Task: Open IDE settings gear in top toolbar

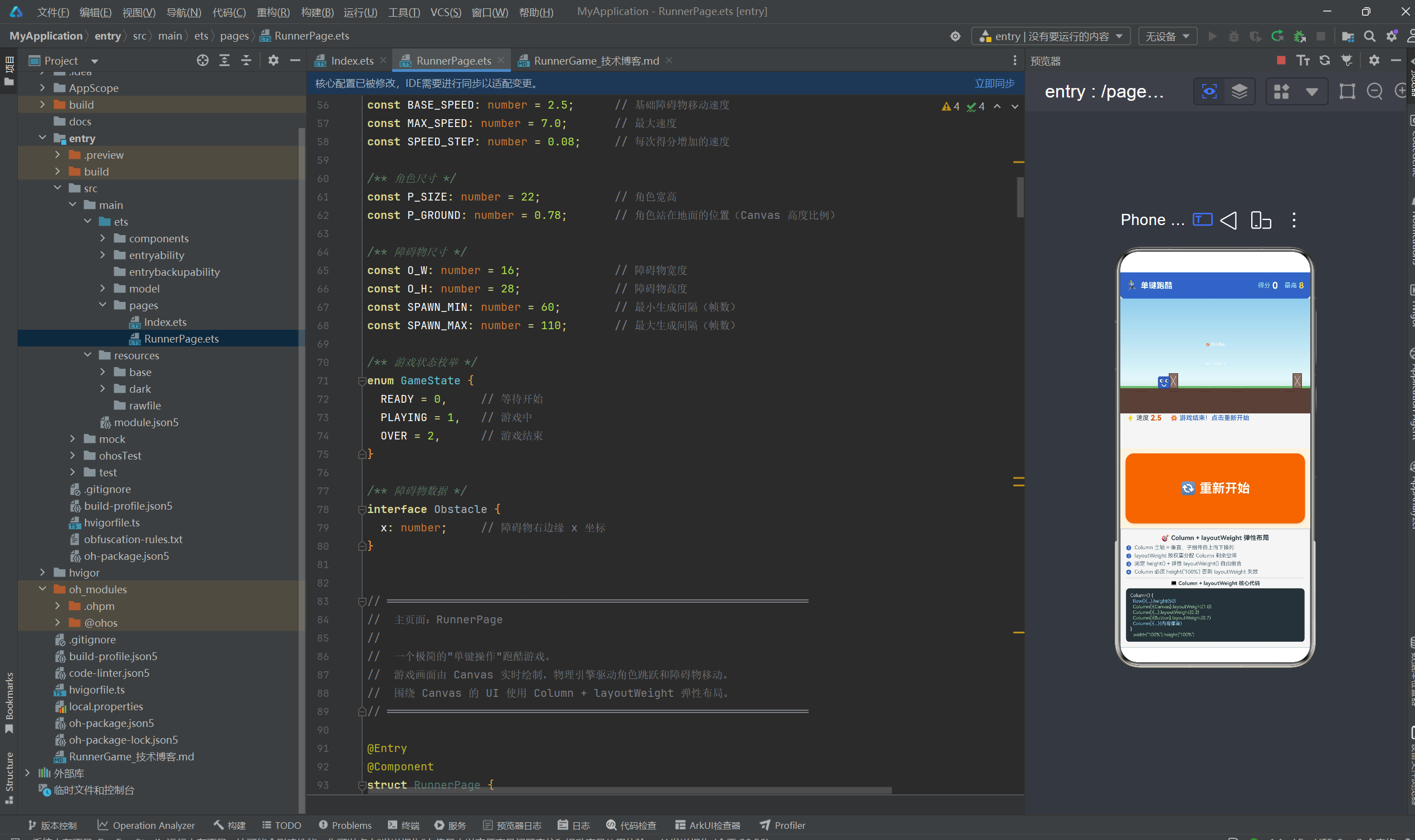Action: (x=1391, y=36)
